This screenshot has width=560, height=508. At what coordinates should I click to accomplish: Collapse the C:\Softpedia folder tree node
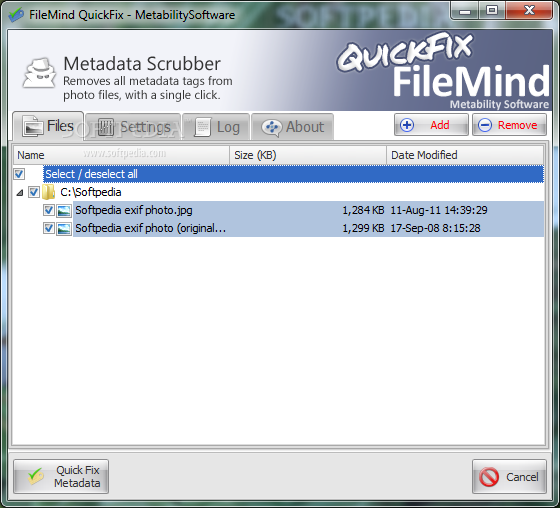[20, 193]
